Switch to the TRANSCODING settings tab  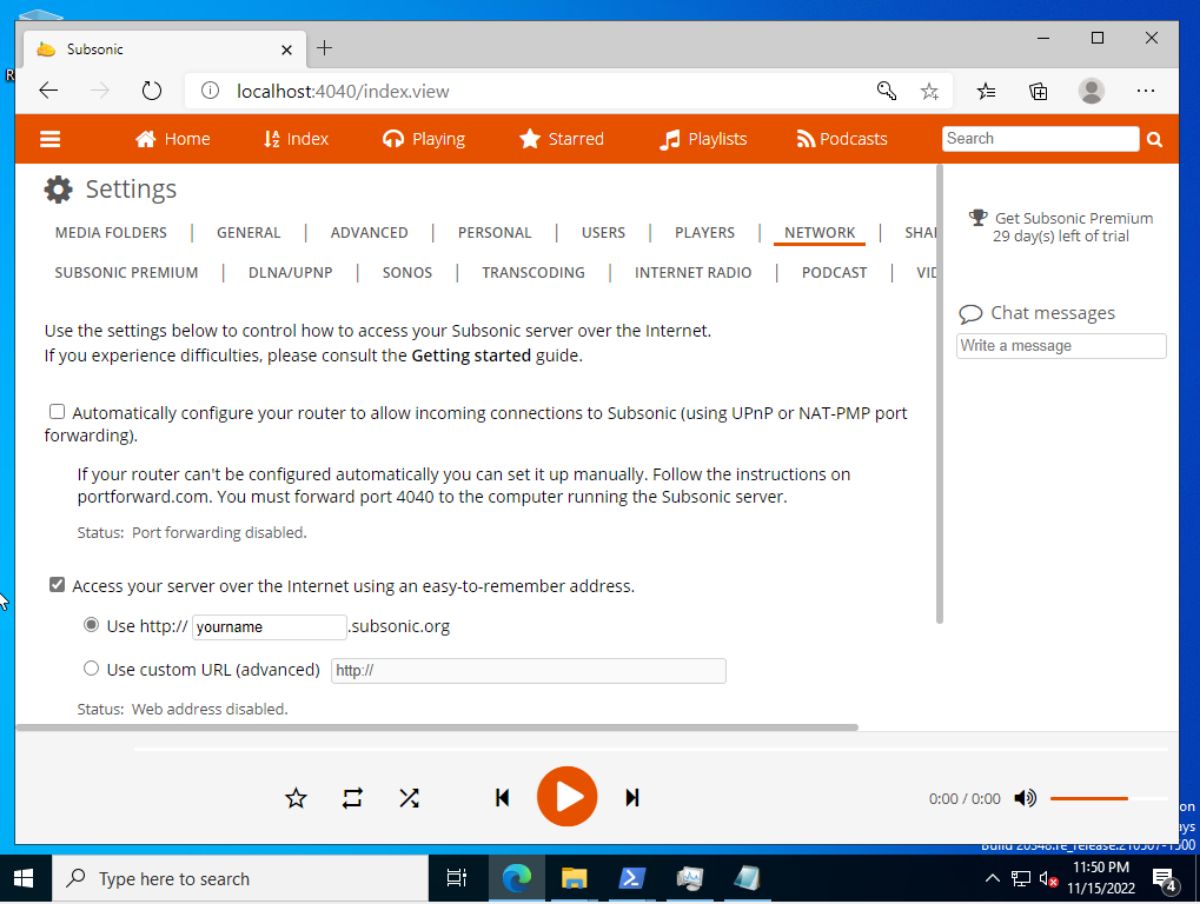533,272
